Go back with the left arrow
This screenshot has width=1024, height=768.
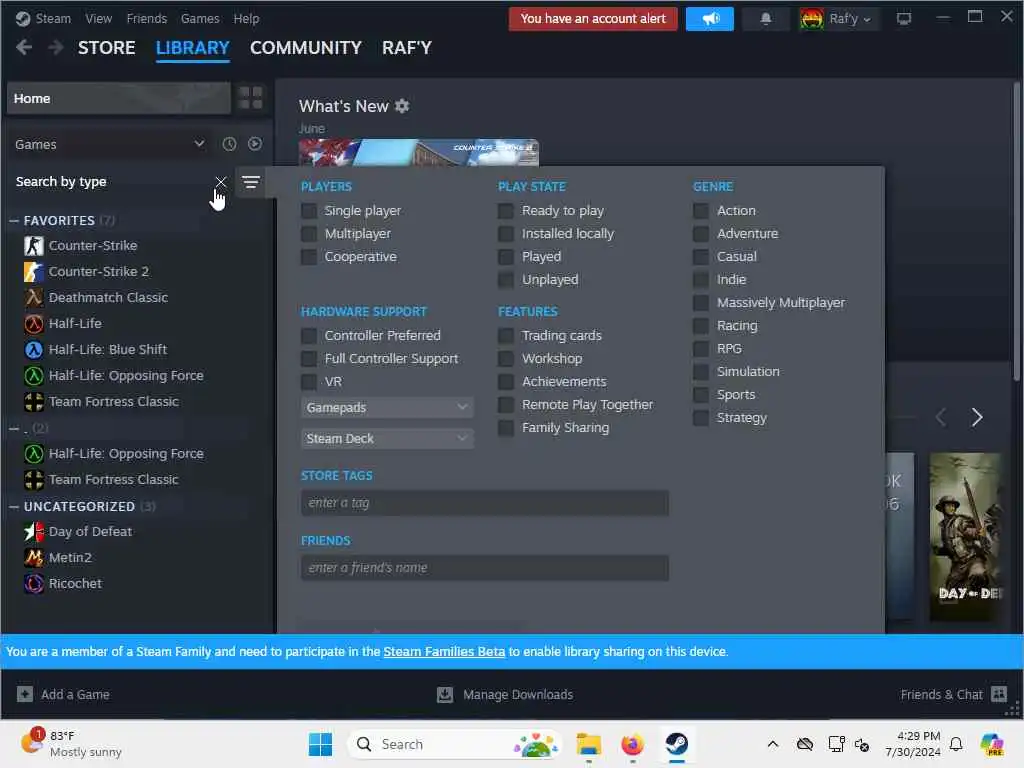(24, 48)
